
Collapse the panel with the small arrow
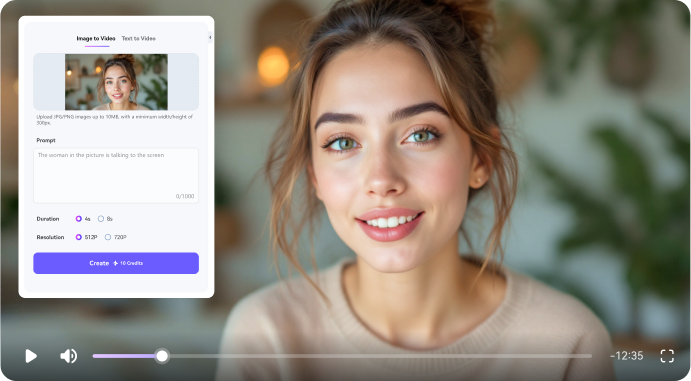point(210,37)
